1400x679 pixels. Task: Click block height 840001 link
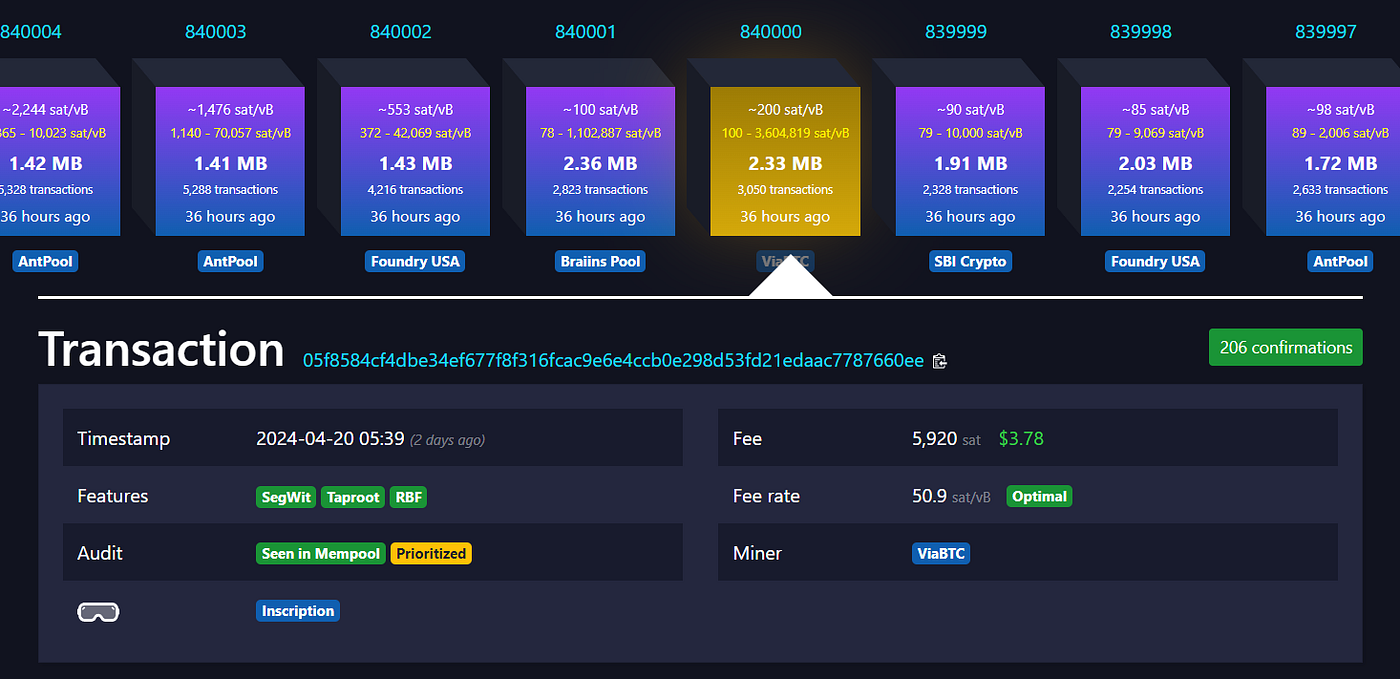586,32
